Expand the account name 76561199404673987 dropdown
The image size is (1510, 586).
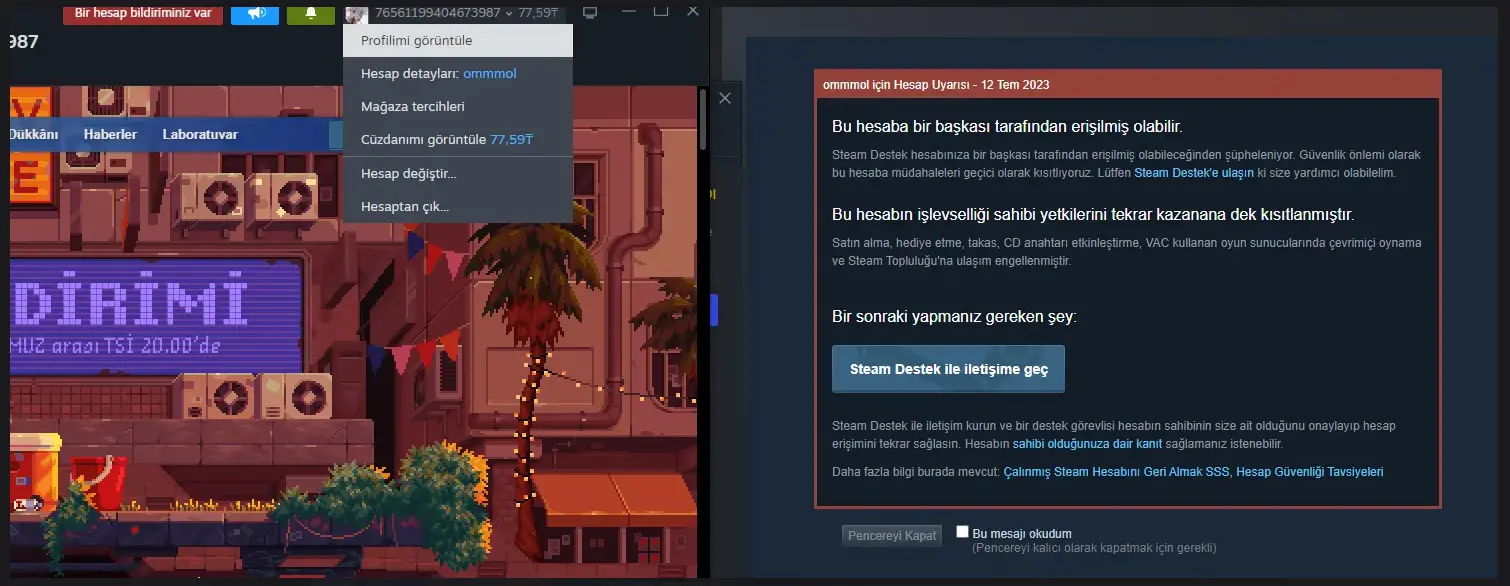(445, 13)
